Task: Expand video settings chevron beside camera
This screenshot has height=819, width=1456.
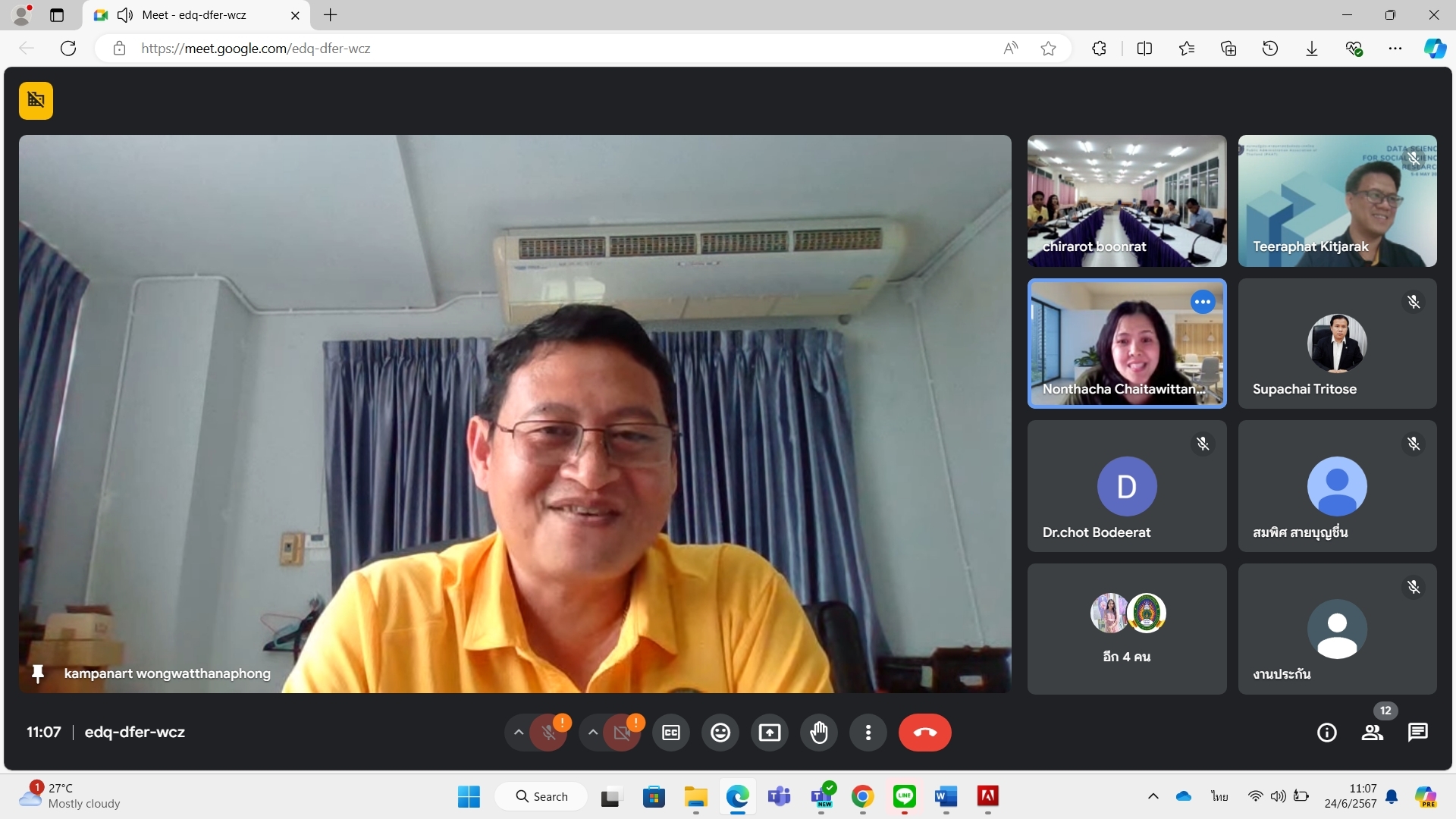Action: (593, 733)
